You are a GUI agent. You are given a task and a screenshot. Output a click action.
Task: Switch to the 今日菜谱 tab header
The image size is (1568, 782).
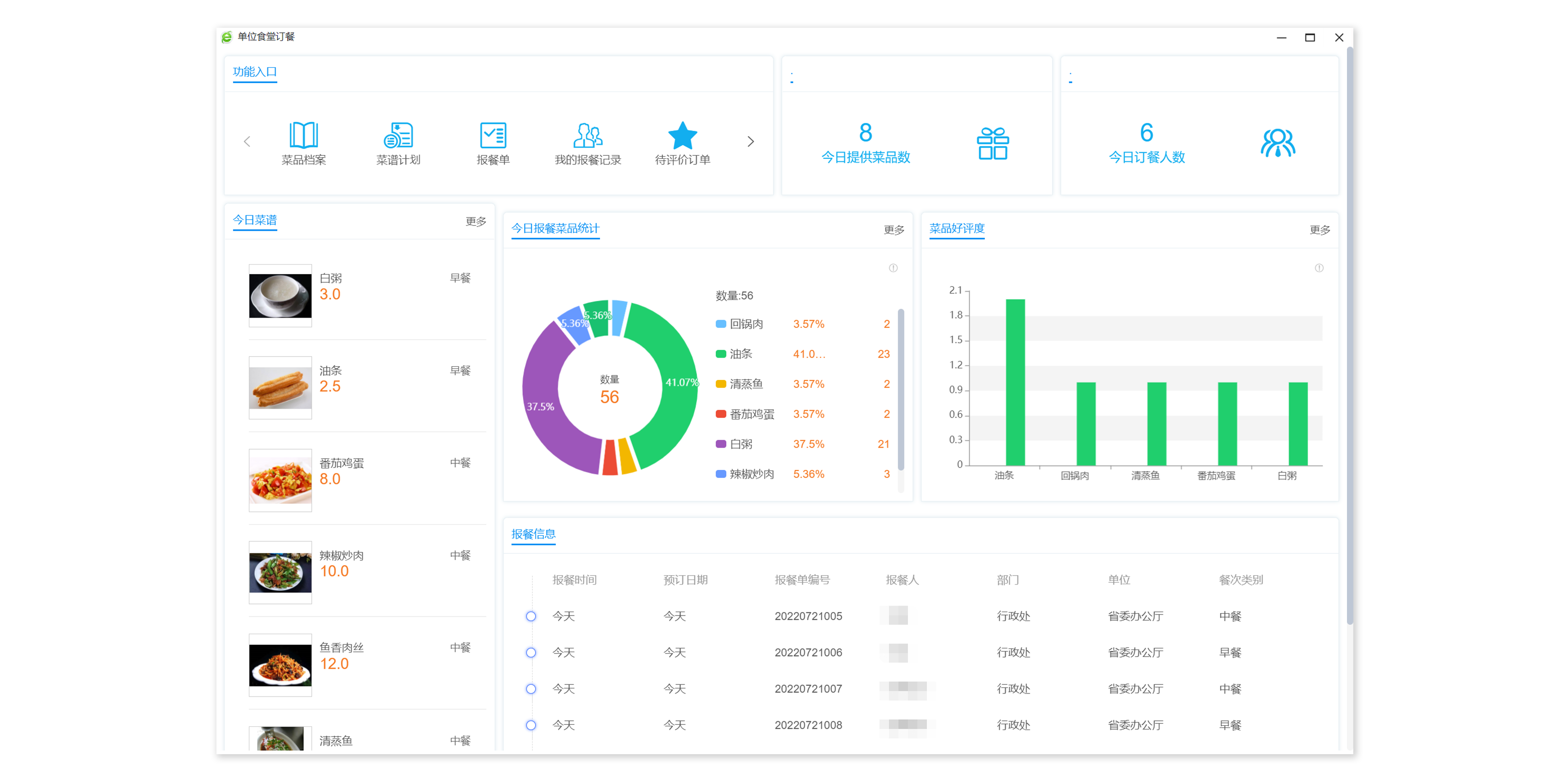pos(254,220)
